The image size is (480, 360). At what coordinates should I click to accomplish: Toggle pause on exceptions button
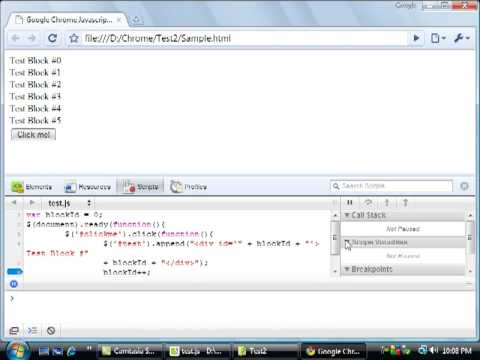[14, 284]
